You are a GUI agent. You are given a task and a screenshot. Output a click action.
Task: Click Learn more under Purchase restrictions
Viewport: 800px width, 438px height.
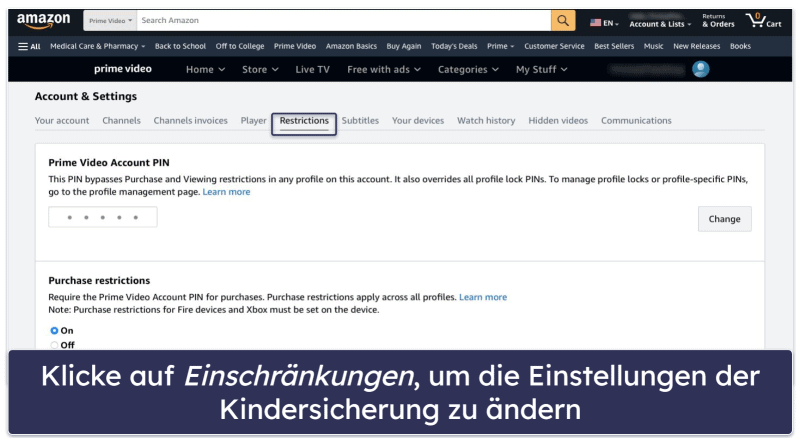coord(483,297)
